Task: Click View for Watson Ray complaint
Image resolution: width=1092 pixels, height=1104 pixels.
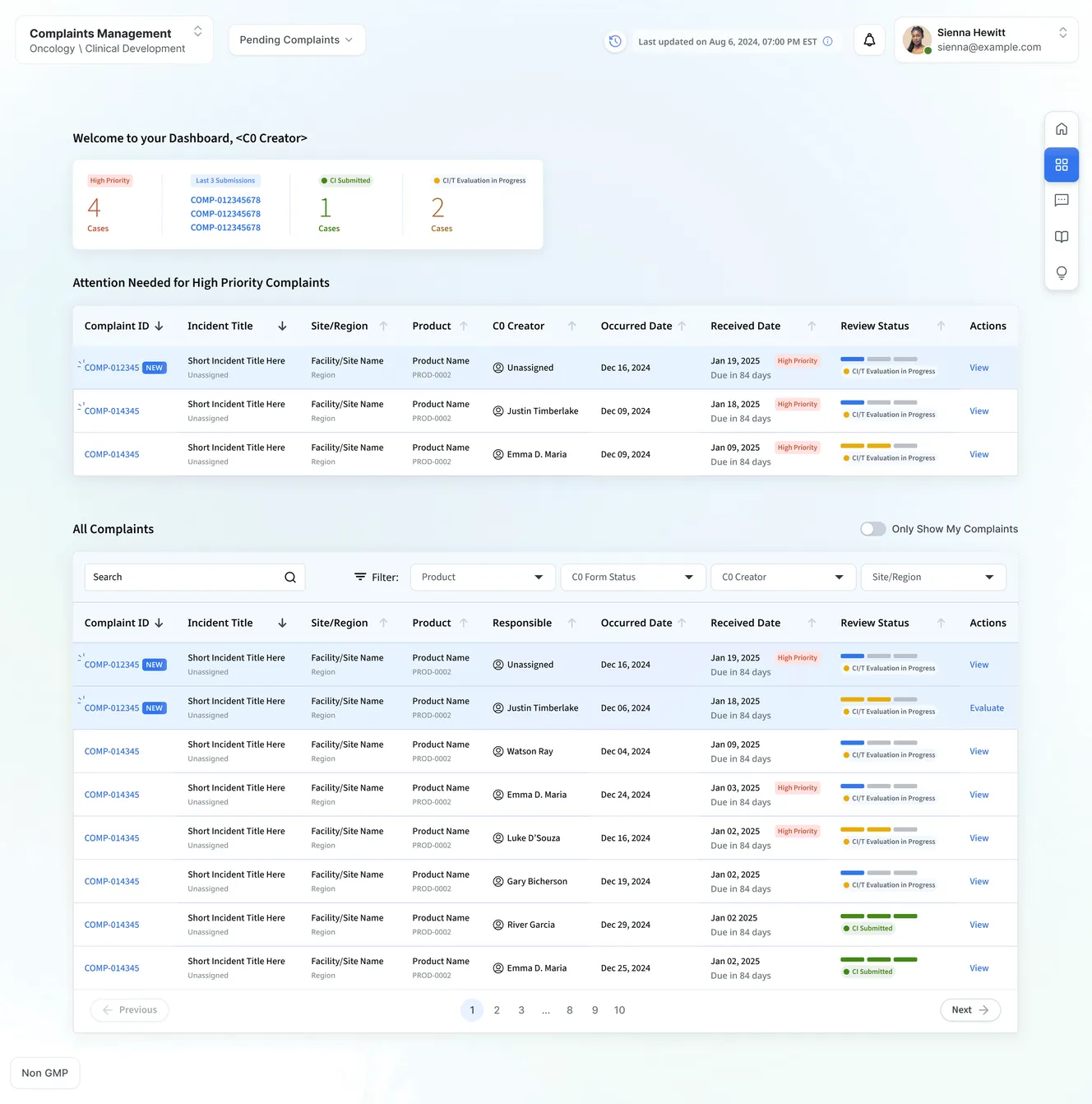Action: pyautogui.click(x=979, y=752)
